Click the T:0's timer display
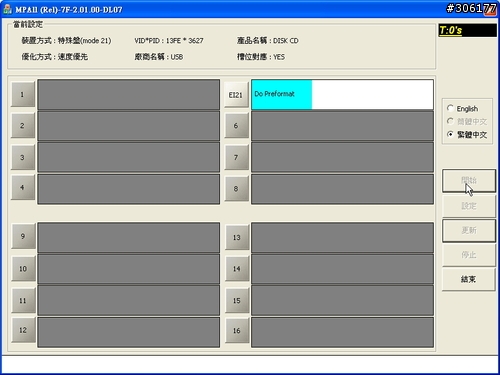500x375 pixels. [468, 30]
